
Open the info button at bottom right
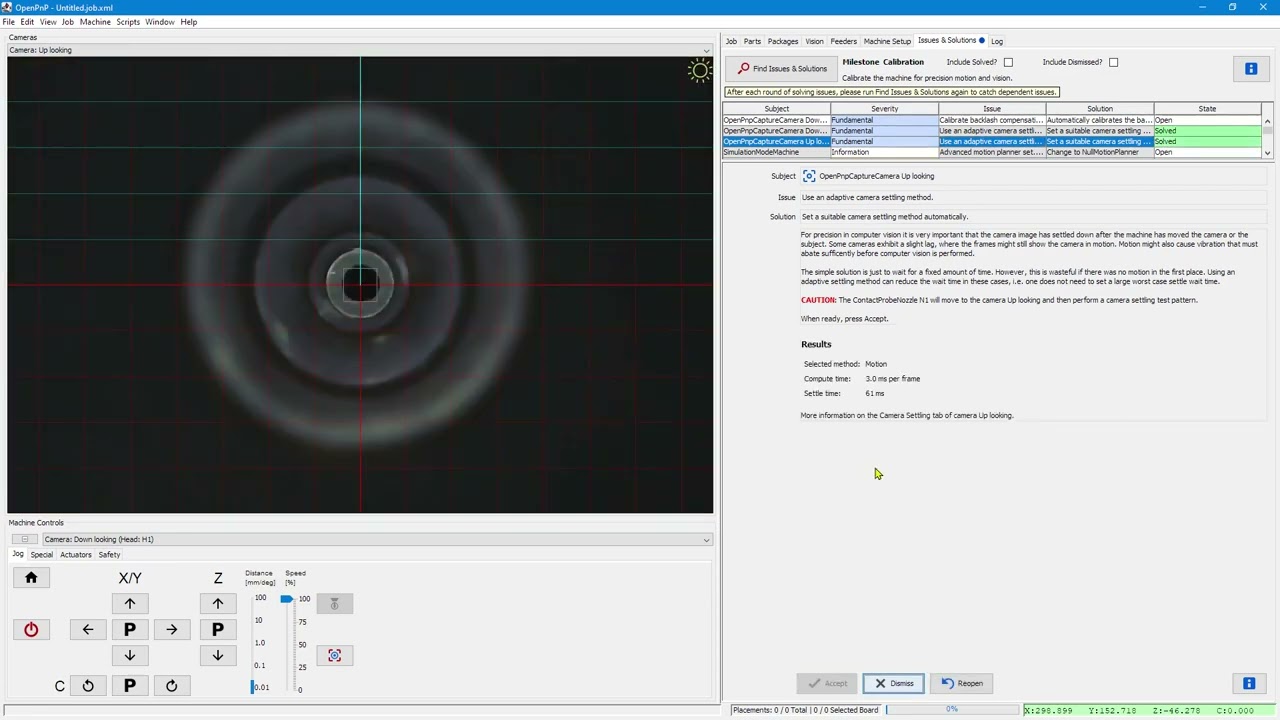coord(1249,684)
